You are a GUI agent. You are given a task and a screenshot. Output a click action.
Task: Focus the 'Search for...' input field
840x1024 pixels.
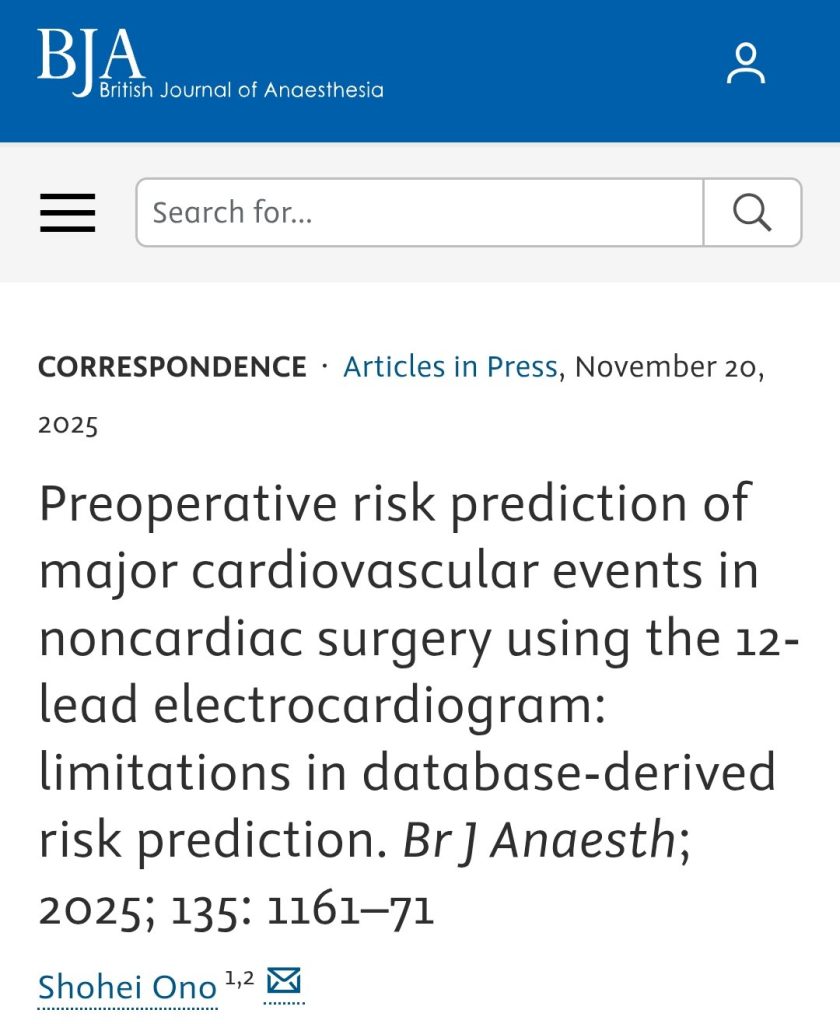(420, 212)
